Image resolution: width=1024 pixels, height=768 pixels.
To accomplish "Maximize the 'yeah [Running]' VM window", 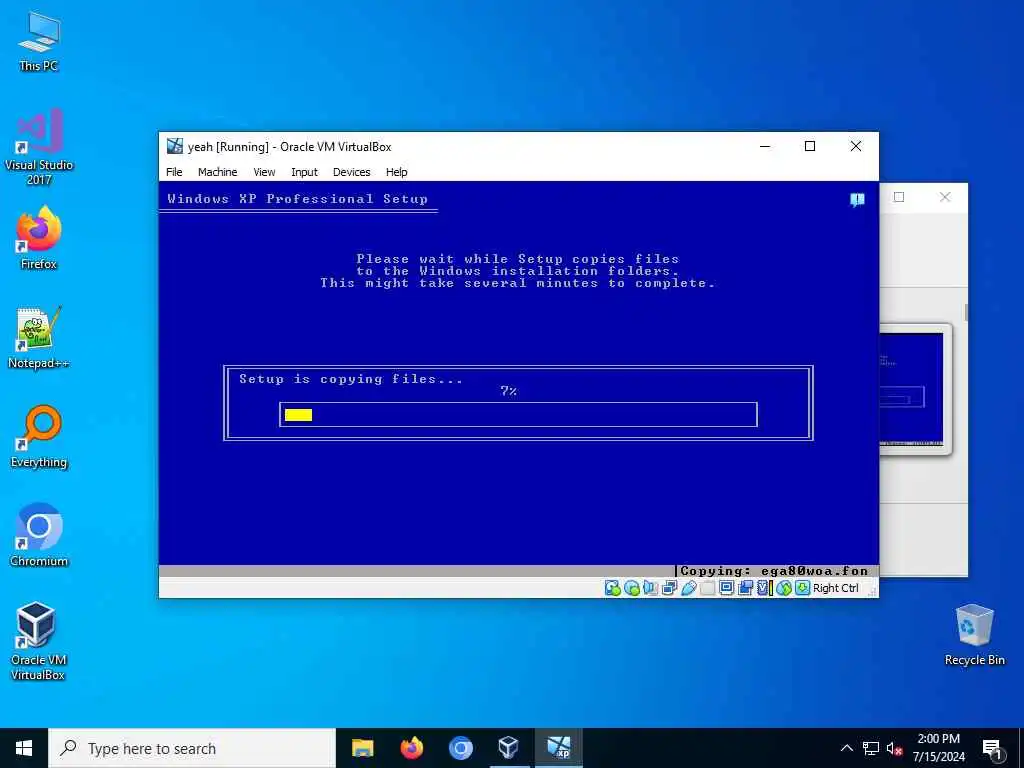I will coord(810,146).
